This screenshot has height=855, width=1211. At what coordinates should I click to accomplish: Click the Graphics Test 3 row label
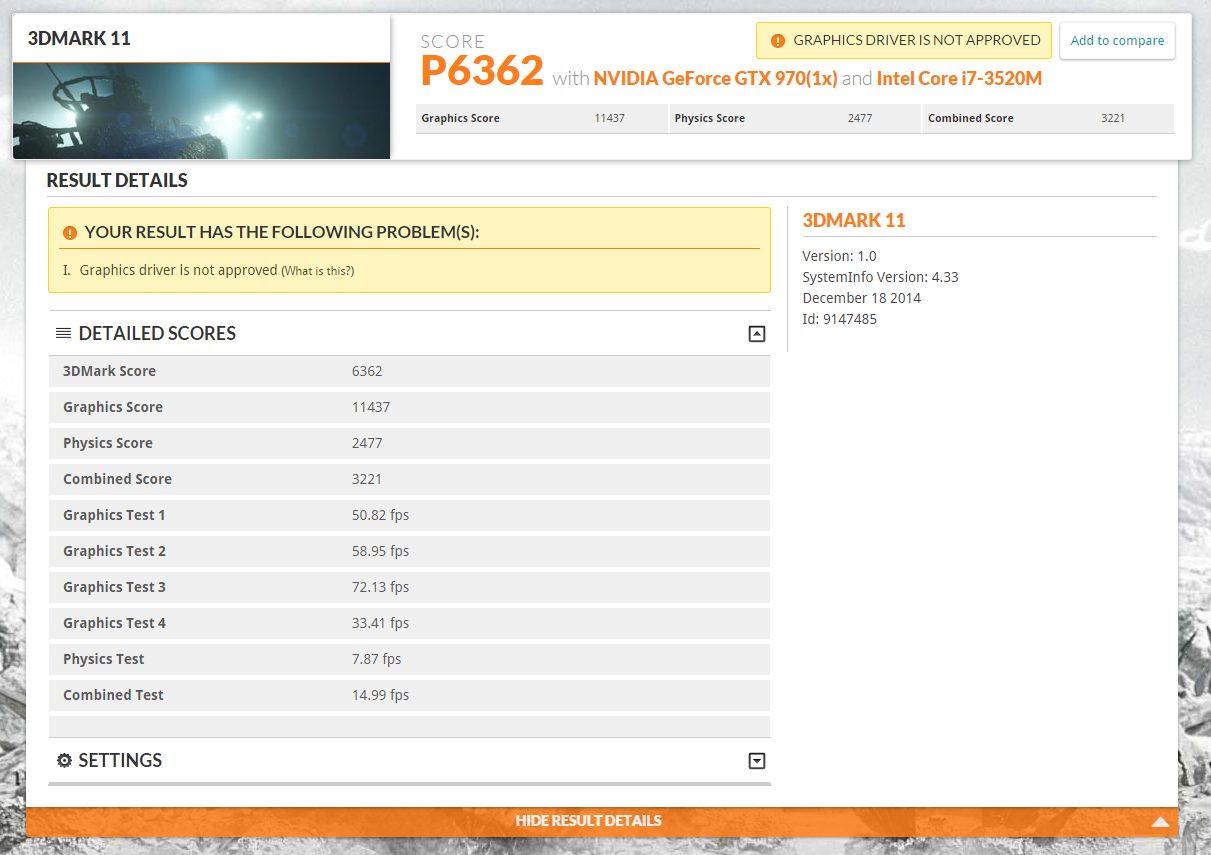point(114,587)
